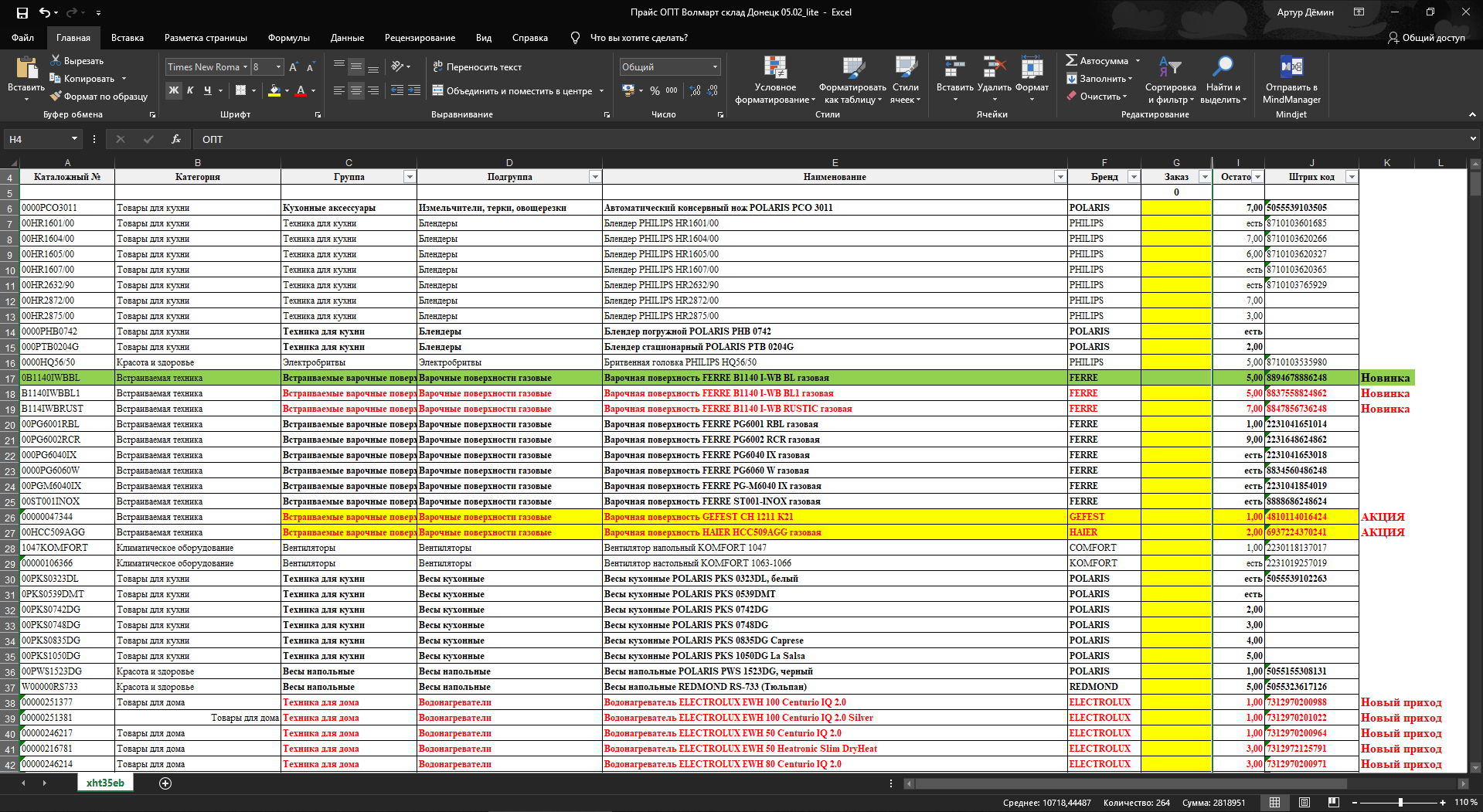
Task: Select the xht35eb sheet tab
Action: pyautogui.click(x=105, y=783)
